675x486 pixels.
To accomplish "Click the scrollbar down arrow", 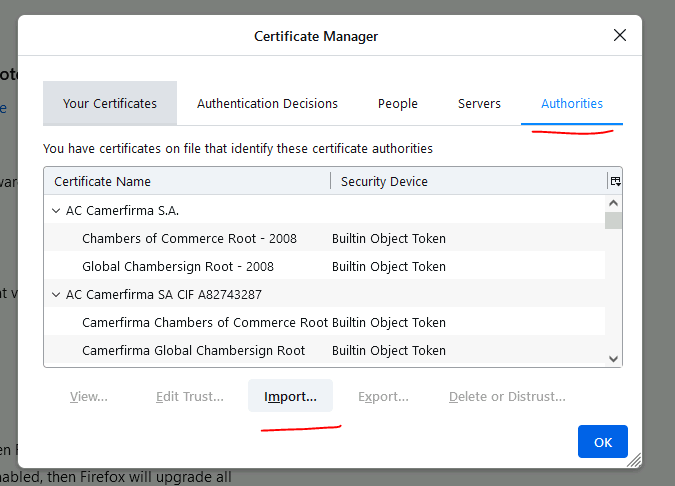I will click(614, 359).
